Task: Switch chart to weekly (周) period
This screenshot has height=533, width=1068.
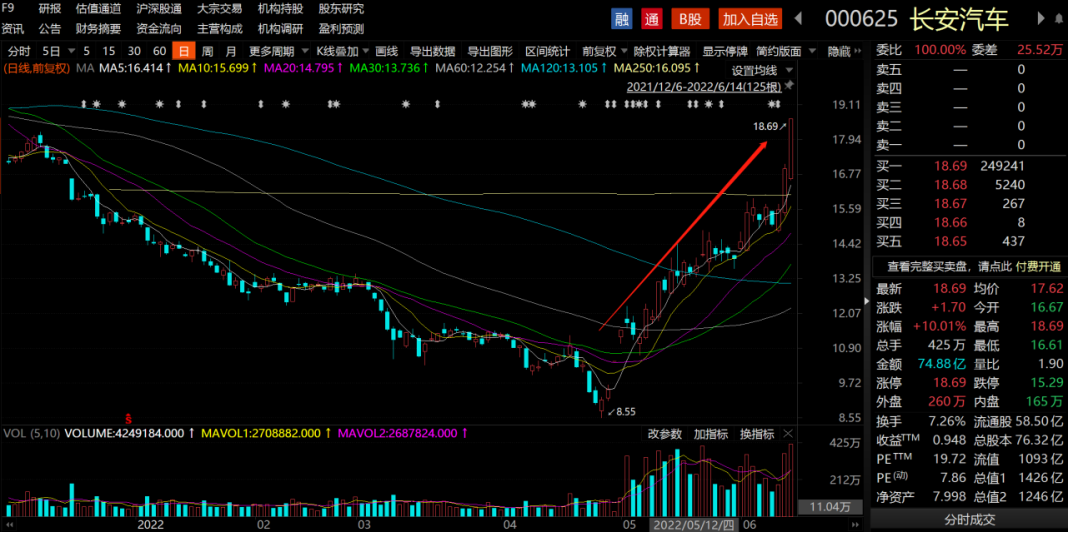Action: (207, 51)
